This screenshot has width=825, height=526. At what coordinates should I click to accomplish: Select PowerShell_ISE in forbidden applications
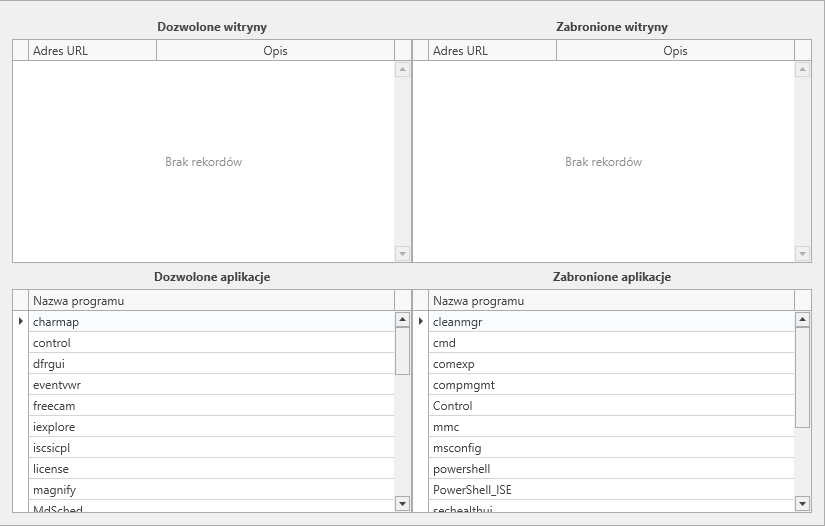pyautogui.click(x=611, y=490)
